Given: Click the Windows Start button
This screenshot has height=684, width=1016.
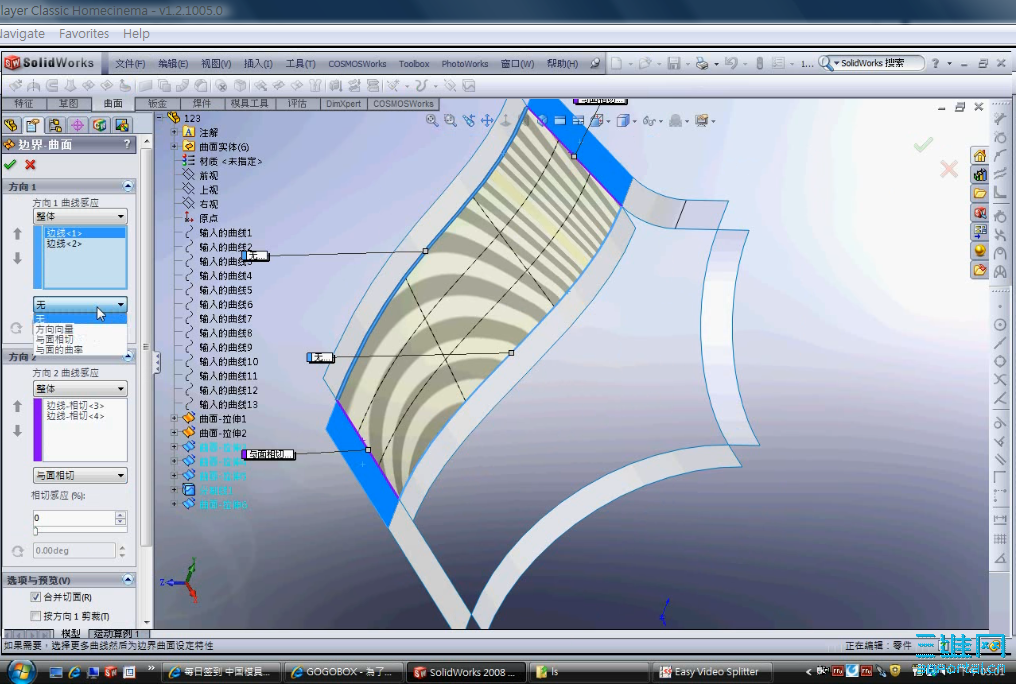Looking at the screenshot, I should [x=20, y=672].
